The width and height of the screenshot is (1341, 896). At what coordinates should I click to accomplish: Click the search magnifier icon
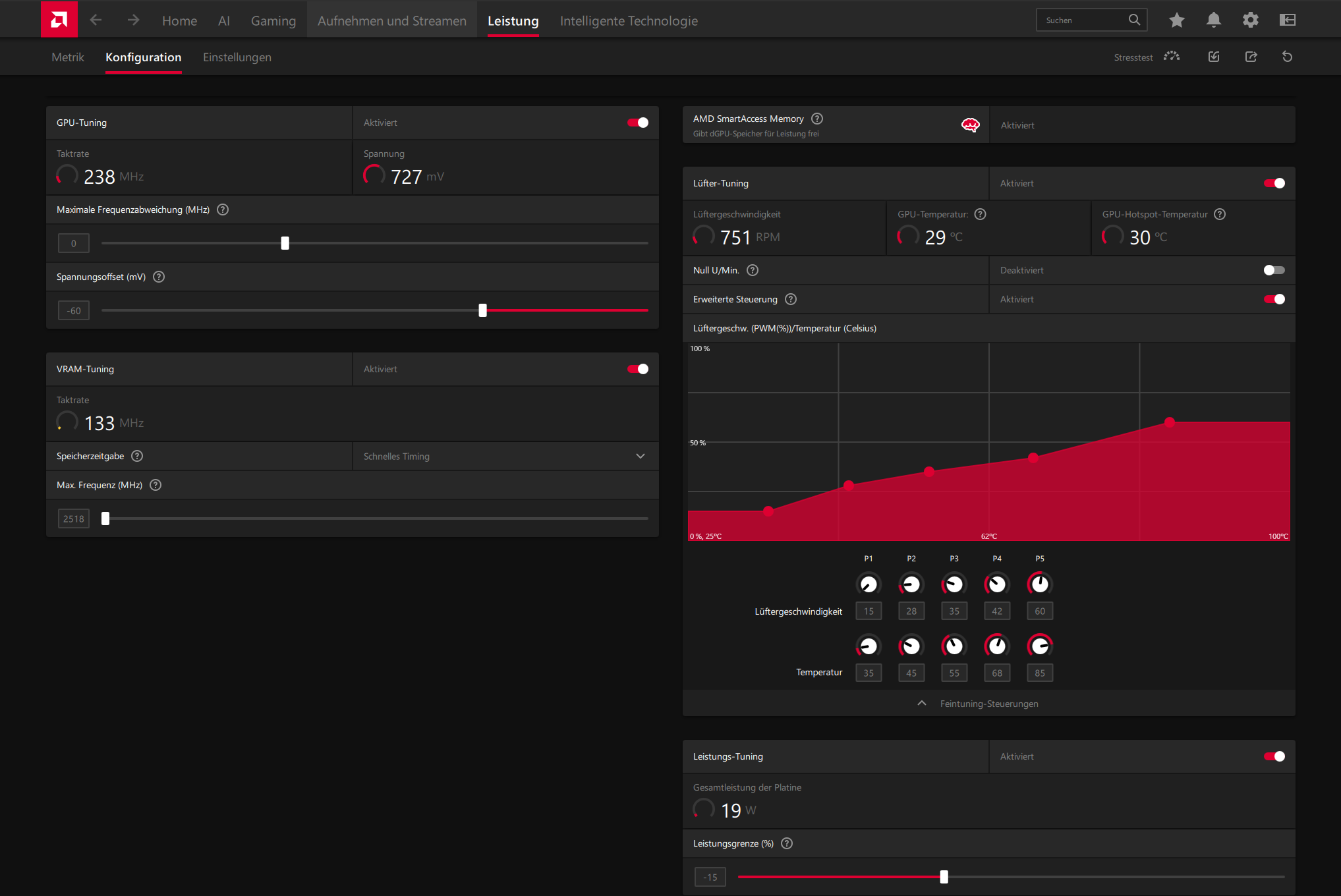point(1134,20)
